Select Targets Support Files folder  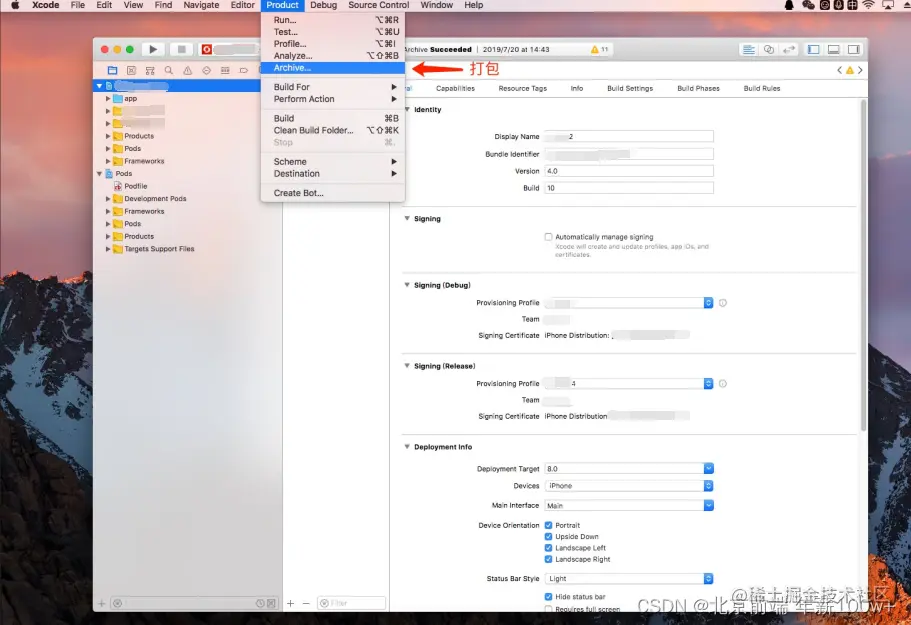tap(159, 249)
